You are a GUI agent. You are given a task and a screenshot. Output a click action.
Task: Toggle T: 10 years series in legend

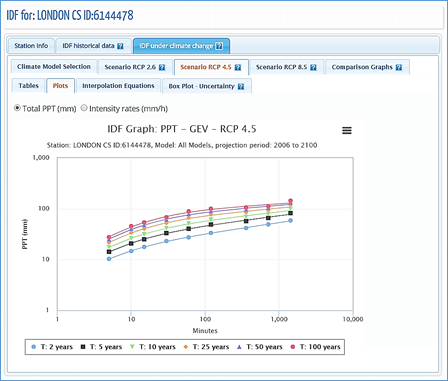pyautogui.click(x=153, y=347)
